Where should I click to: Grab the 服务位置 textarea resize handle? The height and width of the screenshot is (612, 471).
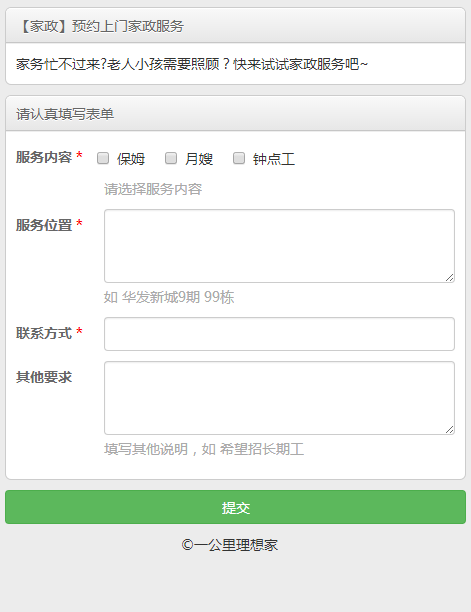[450, 278]
